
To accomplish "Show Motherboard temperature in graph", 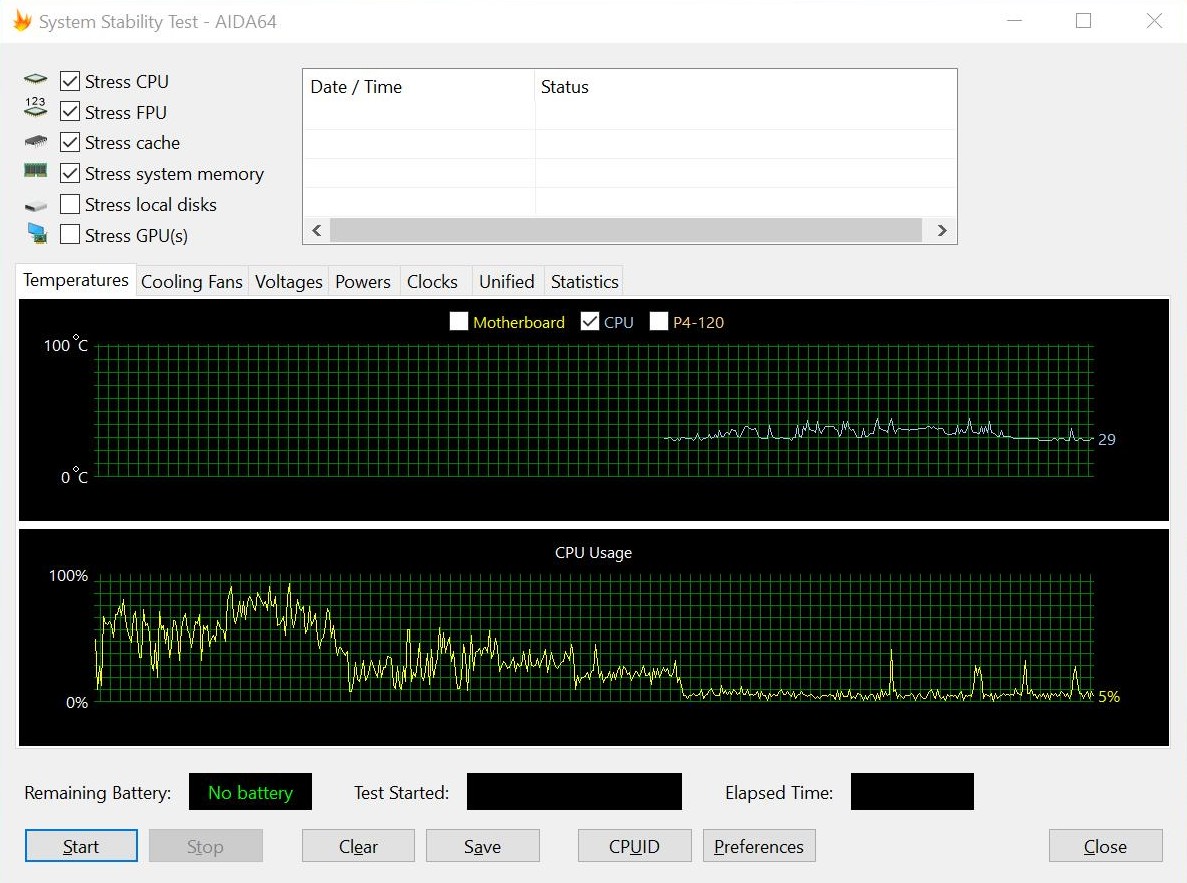I will [x=459, y=321].
